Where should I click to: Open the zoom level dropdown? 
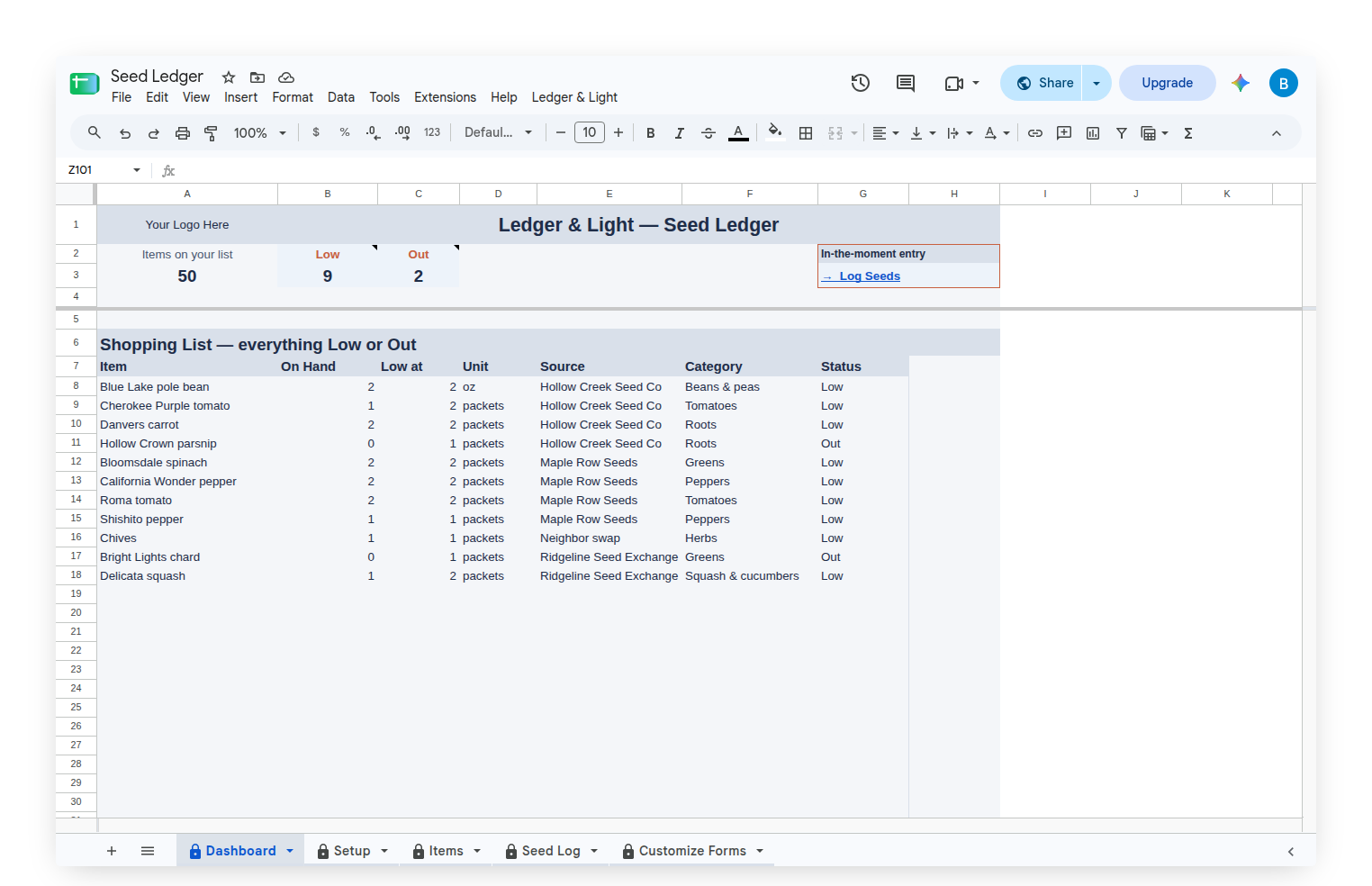[260, 133]
